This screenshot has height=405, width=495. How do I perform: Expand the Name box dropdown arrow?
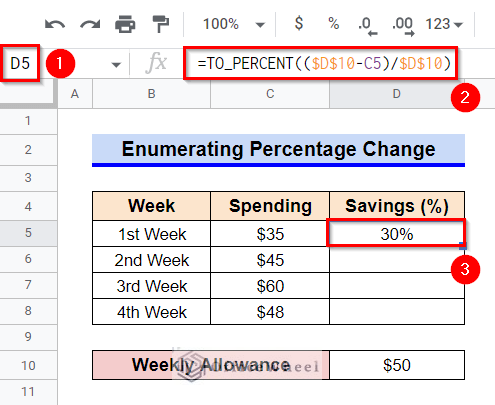(x=116, y=64)
